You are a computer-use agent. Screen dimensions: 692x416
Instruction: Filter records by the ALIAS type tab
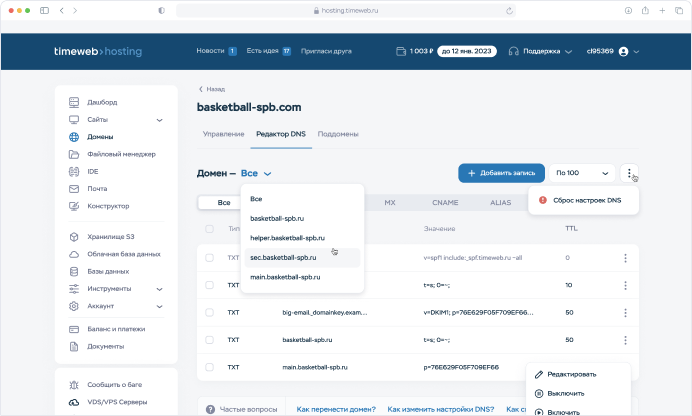500,202
